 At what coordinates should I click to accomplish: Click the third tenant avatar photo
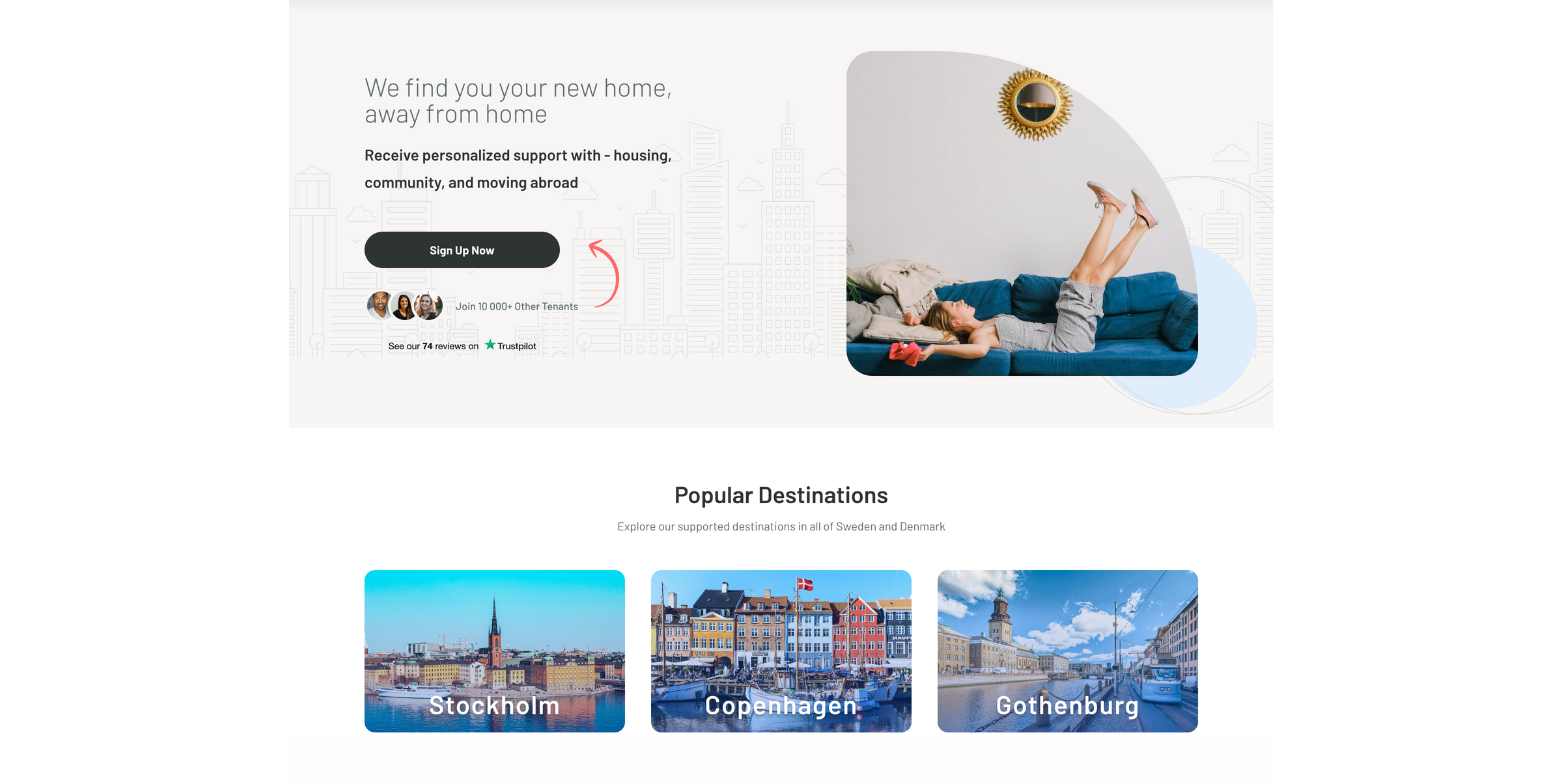[429, 306]
